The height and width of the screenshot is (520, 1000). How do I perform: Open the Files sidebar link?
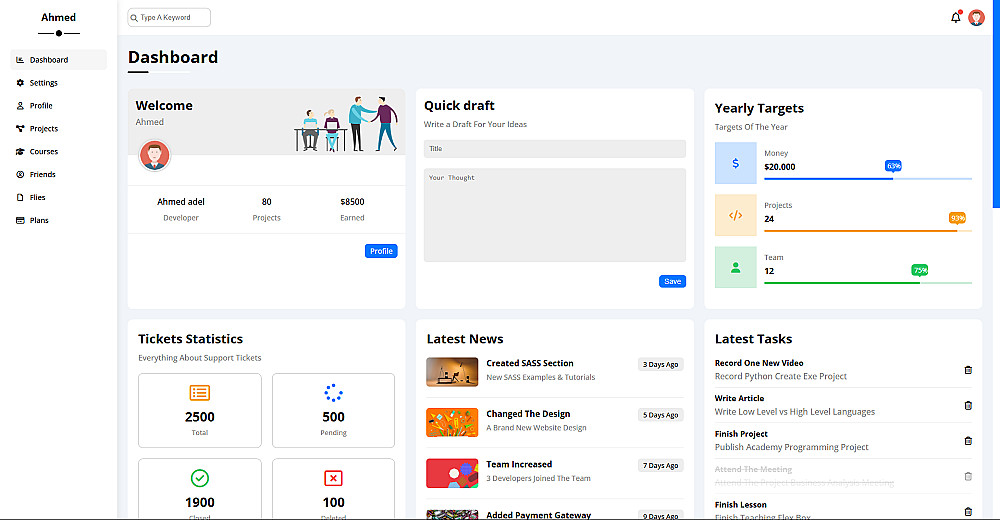click(x=59, y=197)
